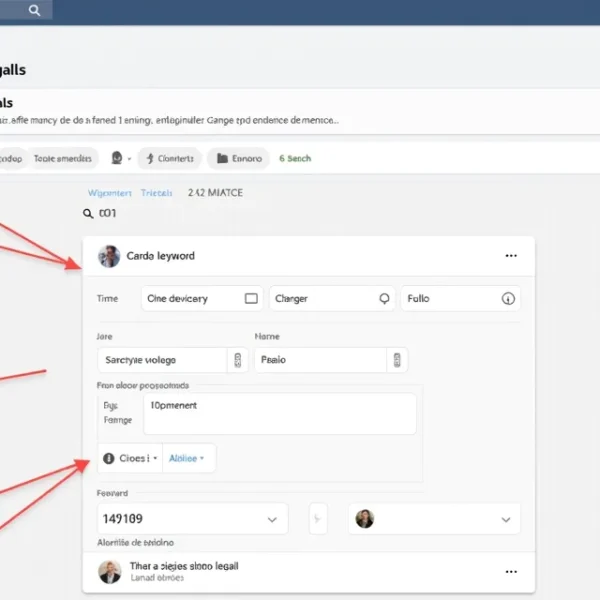
Task: Expand the avatar assignee dropdown
Action: (x=506, y=519)
